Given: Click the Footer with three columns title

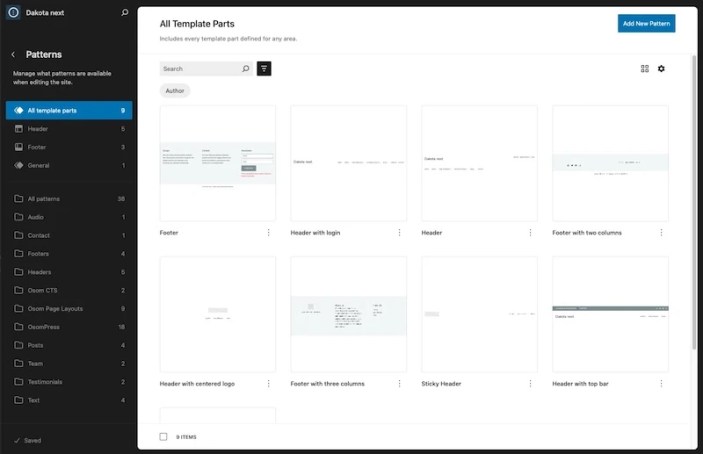Looking at the screenshot, I should point(327,384).
